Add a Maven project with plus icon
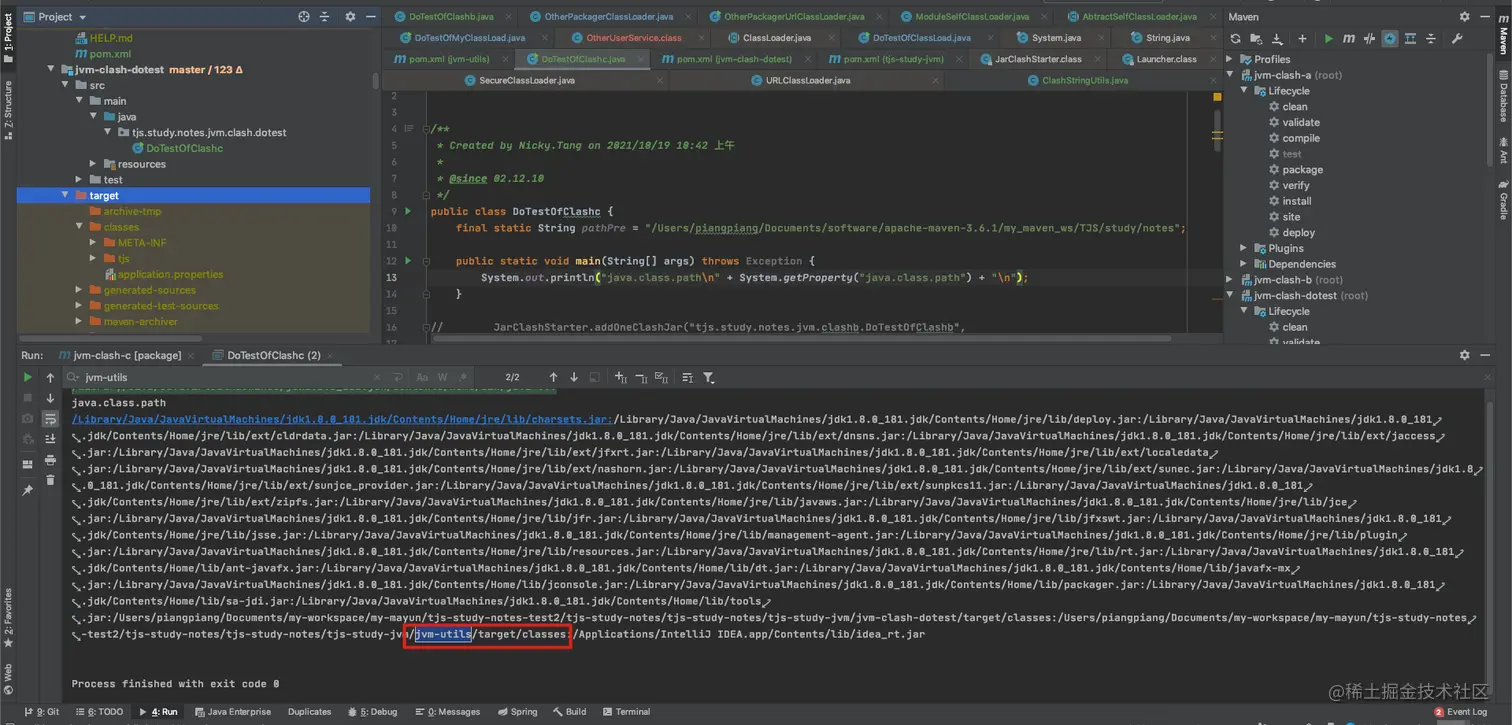This screenshot has width=1512, height=725. (1302, 38)
